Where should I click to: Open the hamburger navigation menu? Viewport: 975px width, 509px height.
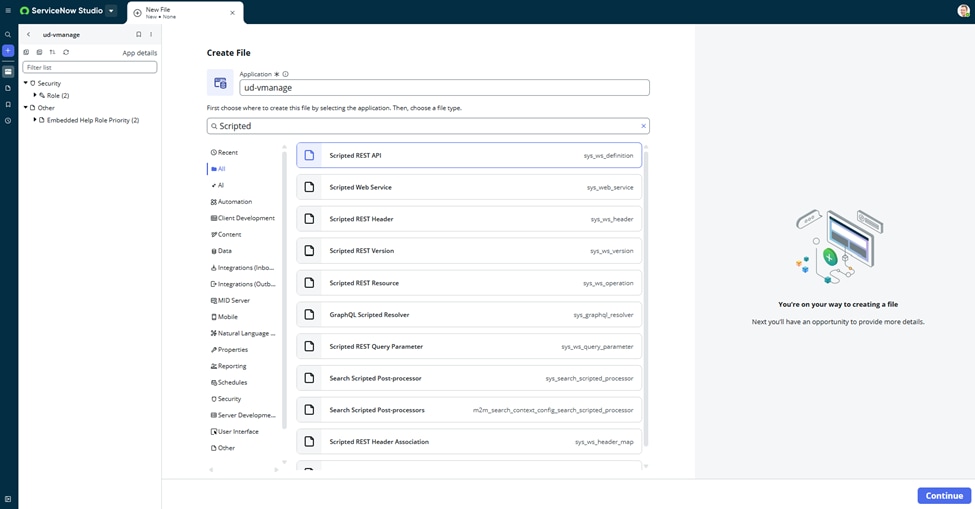click(8, 11)
